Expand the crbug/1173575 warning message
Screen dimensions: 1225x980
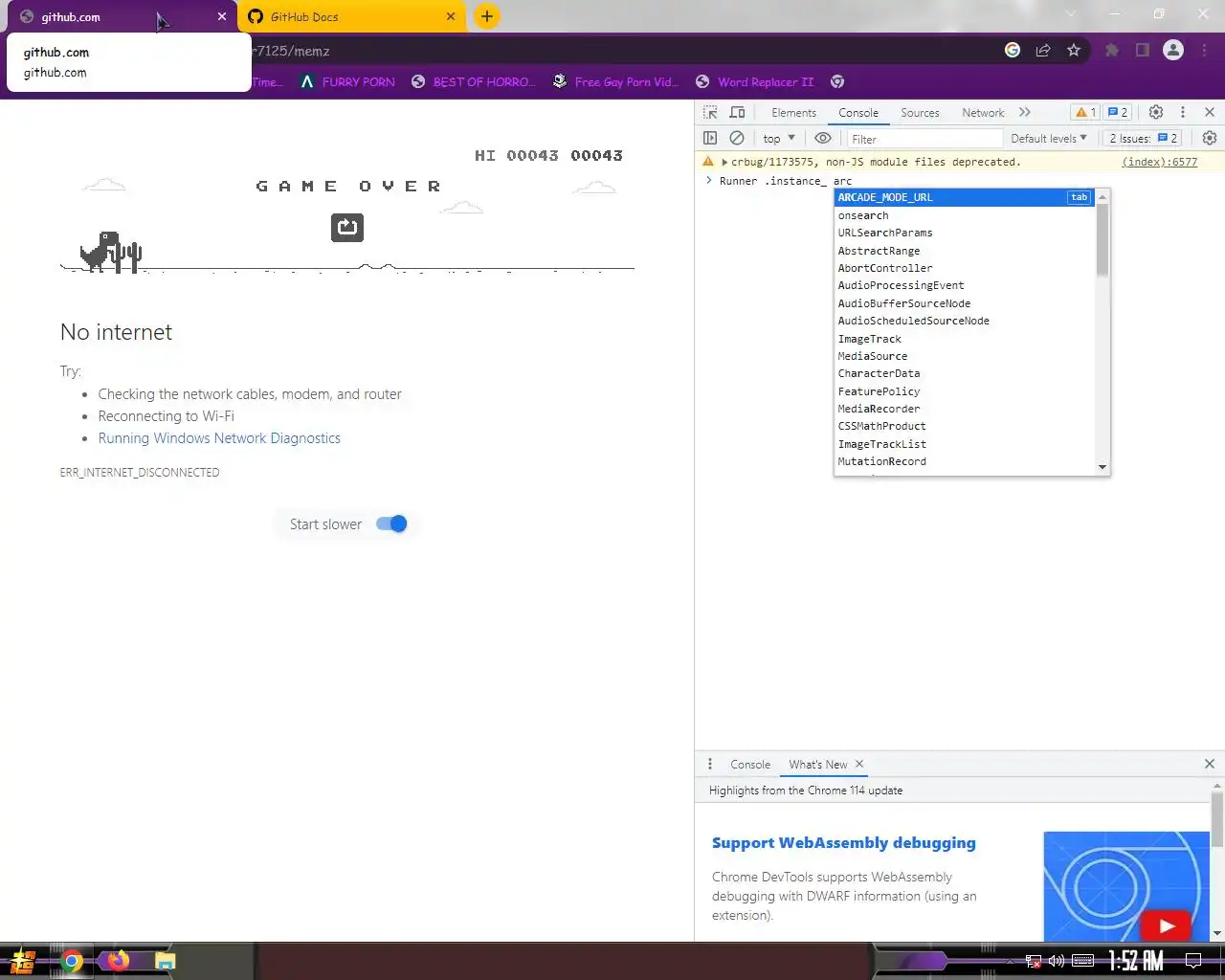pos(724,162)
